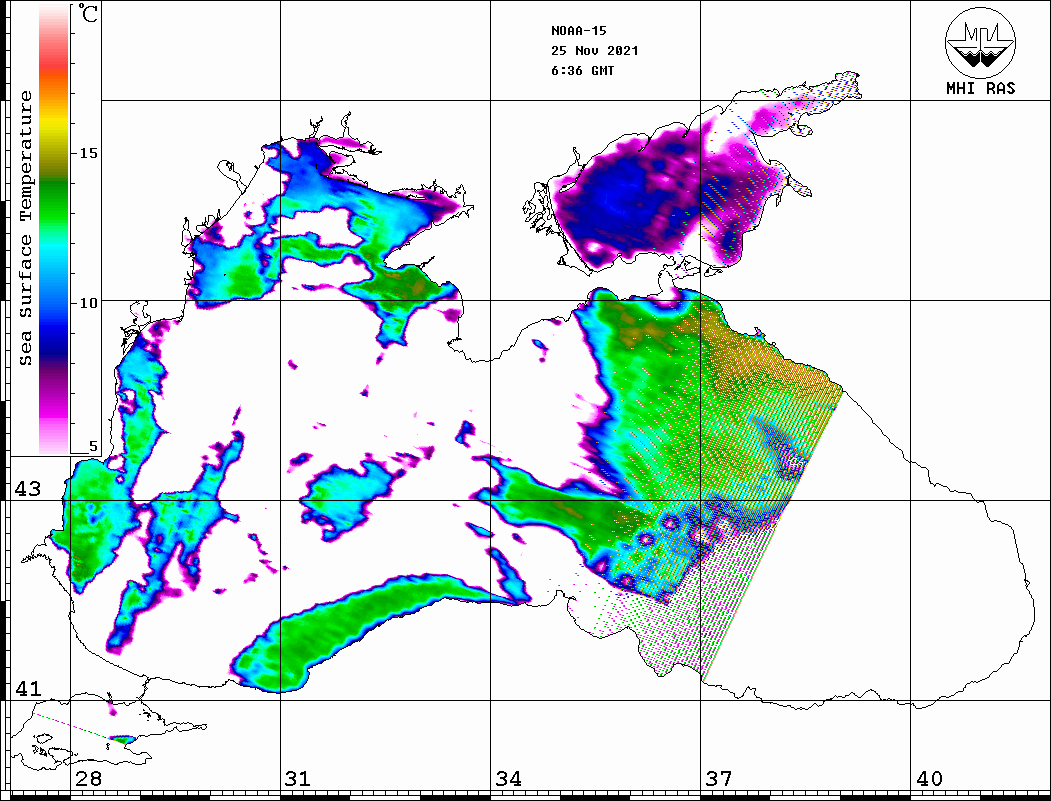Click the temperature color scale bar
Viewport: 1051px width, 801px height.
point(54,229)
